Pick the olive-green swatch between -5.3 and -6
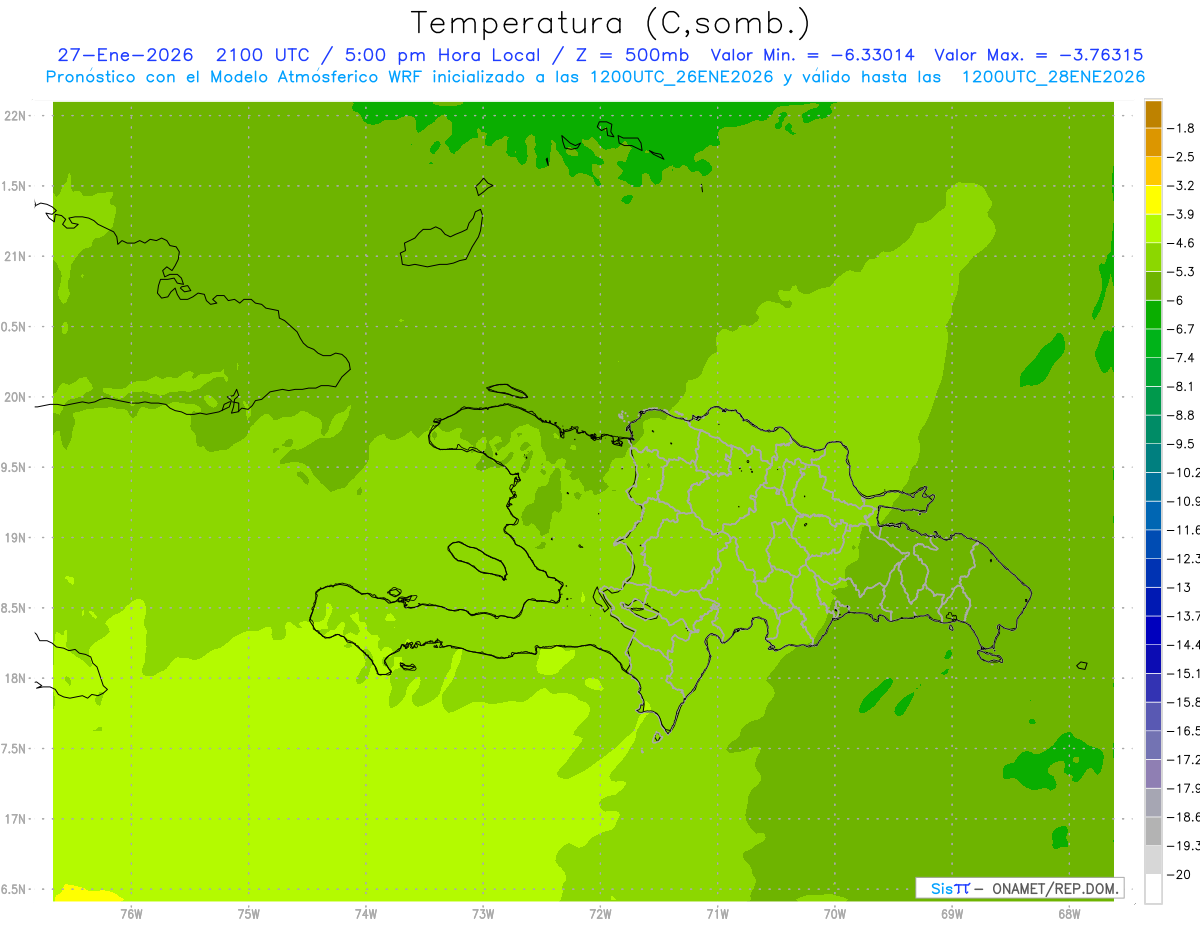 click(1154, 286)
